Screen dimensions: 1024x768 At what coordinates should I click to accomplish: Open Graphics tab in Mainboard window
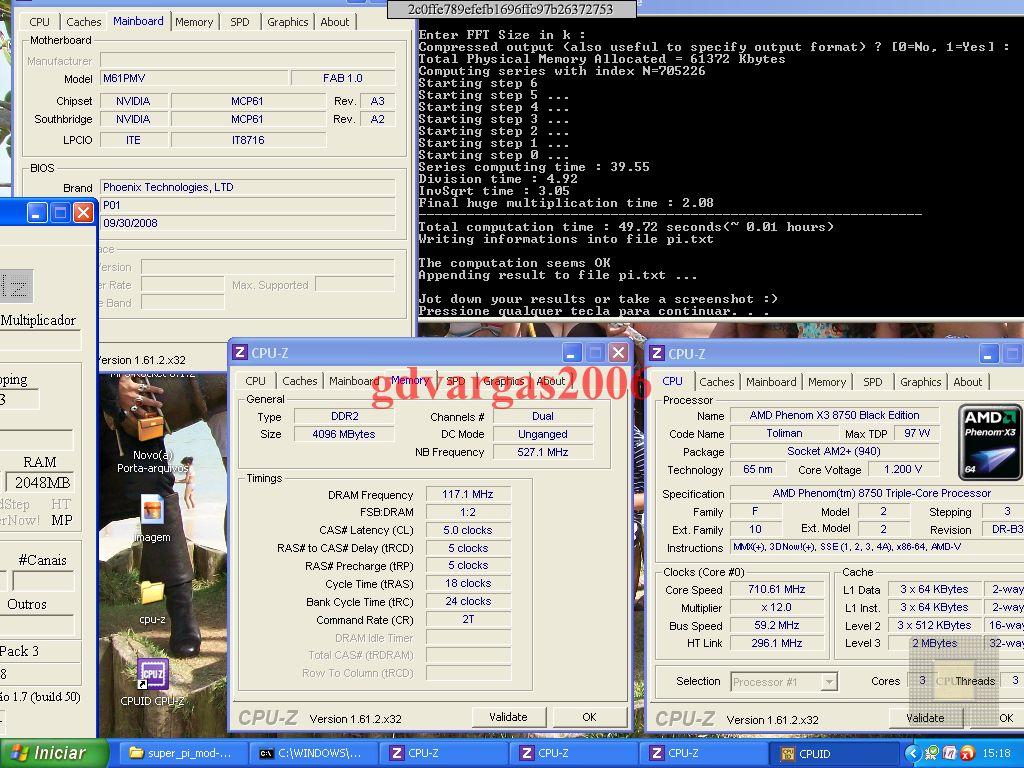(x=287, y=22)
